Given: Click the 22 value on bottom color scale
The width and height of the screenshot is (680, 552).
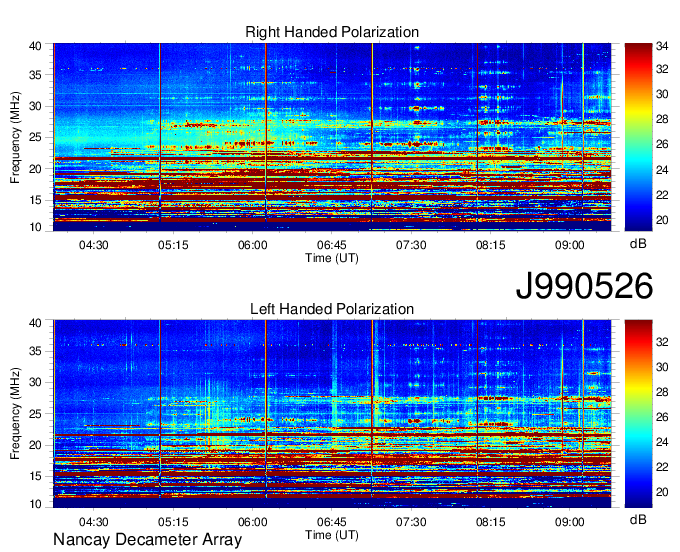Looking at the screenshot, I should [x=662, y=467].
